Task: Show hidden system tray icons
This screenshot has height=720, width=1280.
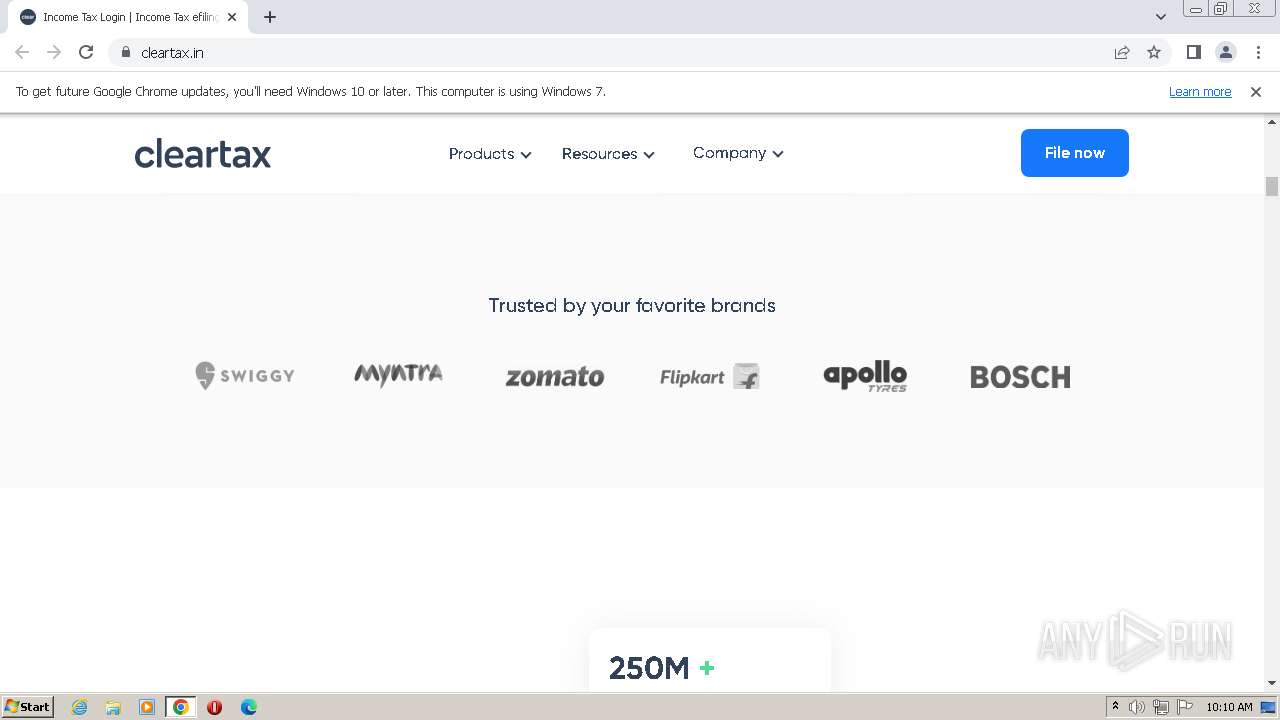Action: [x=1115, y=707]
